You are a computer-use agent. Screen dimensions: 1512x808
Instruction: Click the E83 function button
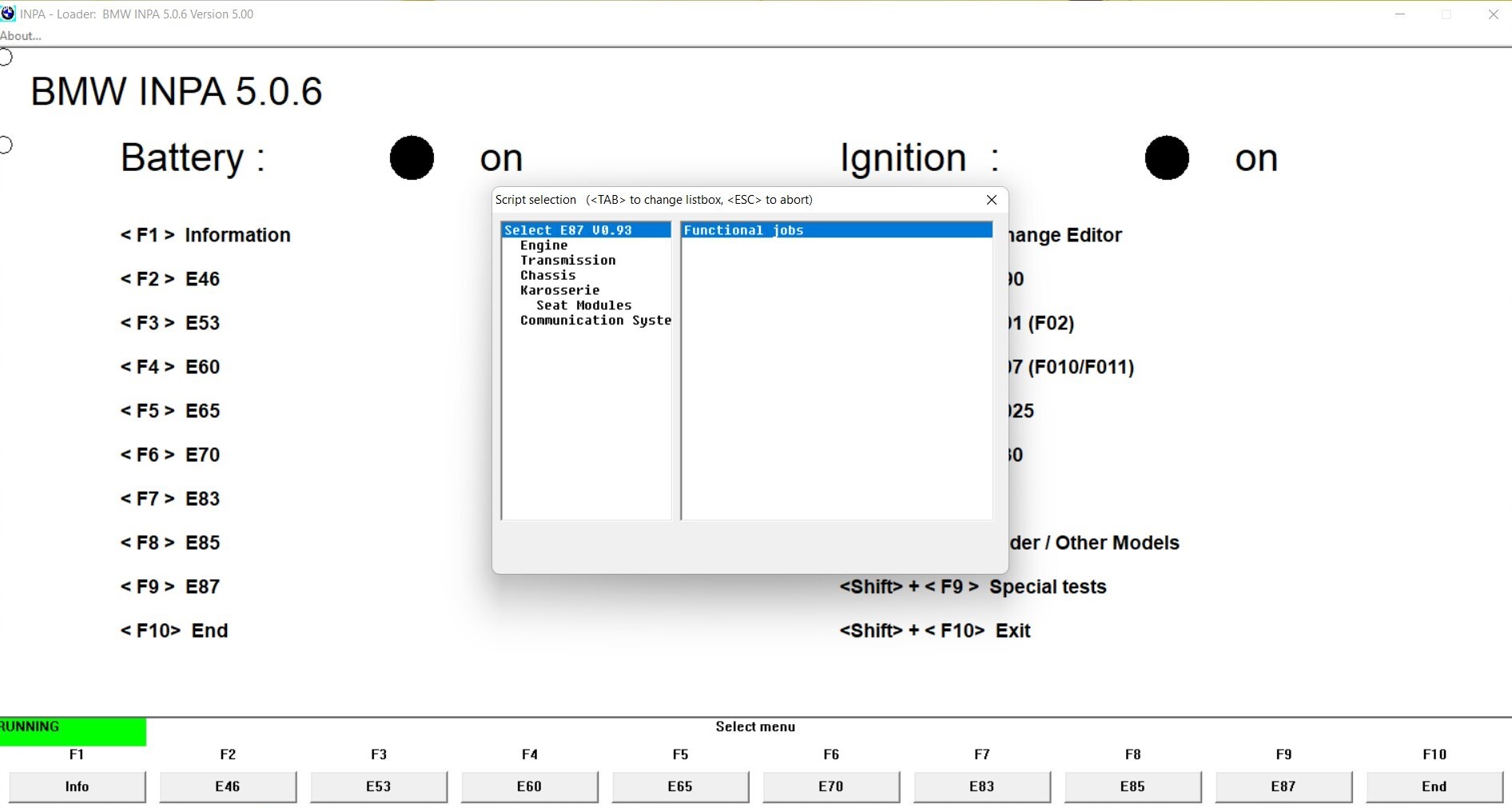tap(982, 786)
